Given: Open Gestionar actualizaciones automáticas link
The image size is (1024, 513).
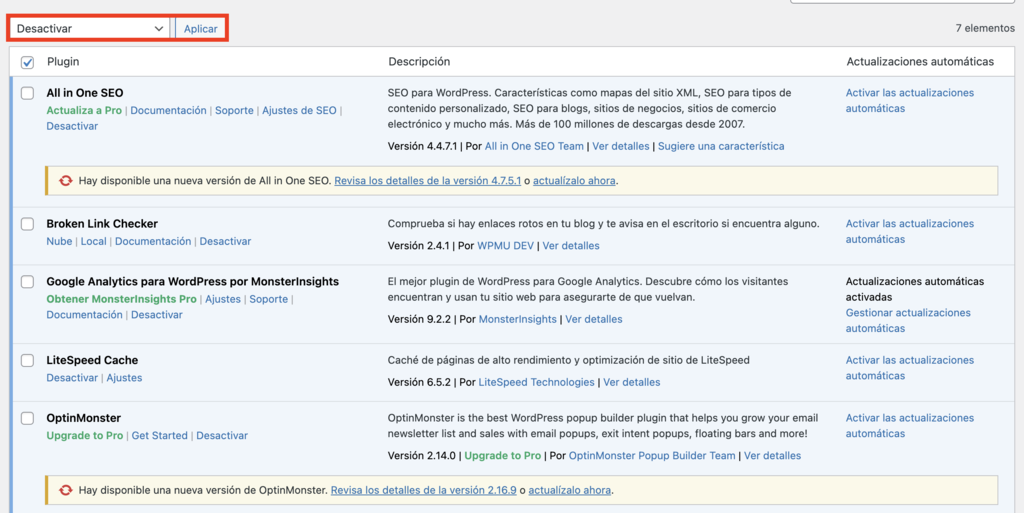Looking at the screenshot, I should 907,320.
